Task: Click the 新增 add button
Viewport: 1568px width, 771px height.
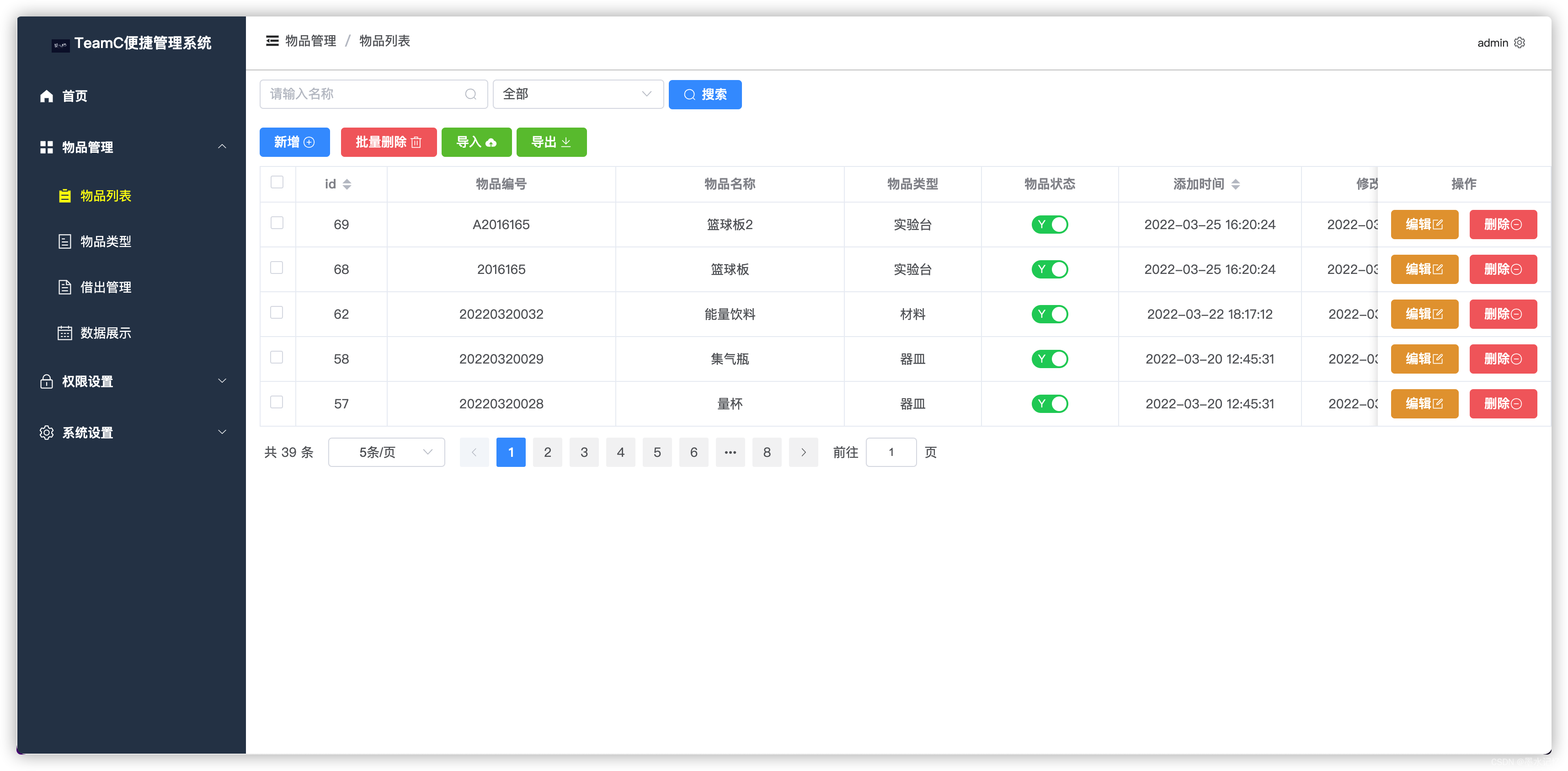Action: (x=294, y=142)
